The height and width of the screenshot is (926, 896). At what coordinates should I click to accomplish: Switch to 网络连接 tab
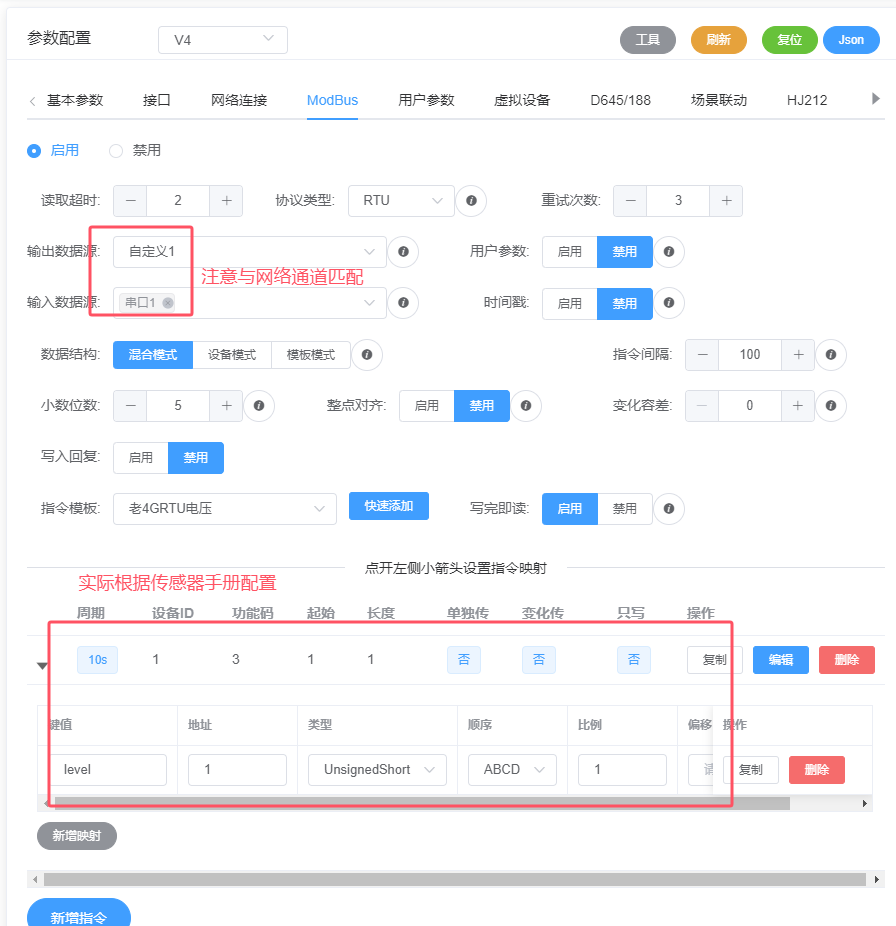[x=239, y=100]
